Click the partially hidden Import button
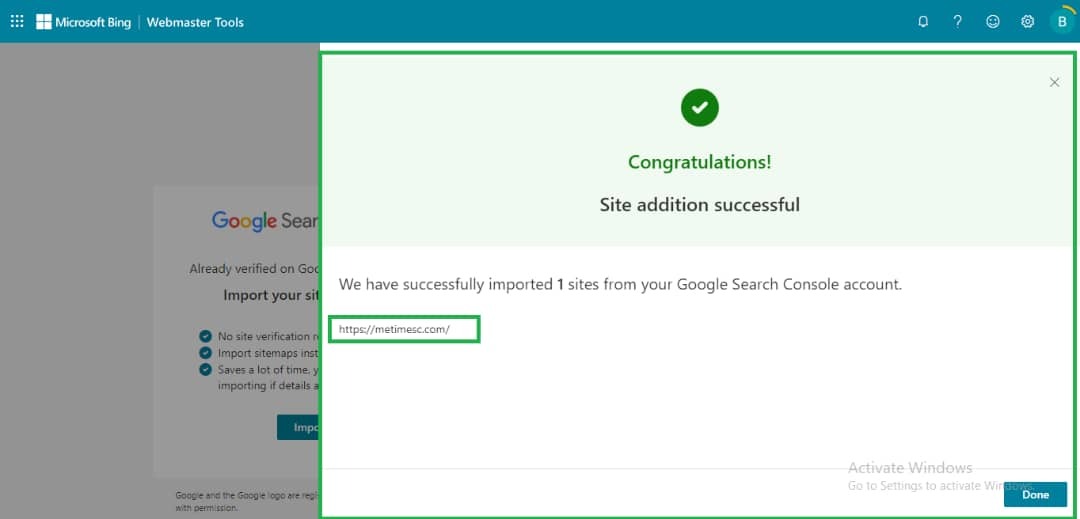This screenshot has height=519, width=1080. pos(298,427)
